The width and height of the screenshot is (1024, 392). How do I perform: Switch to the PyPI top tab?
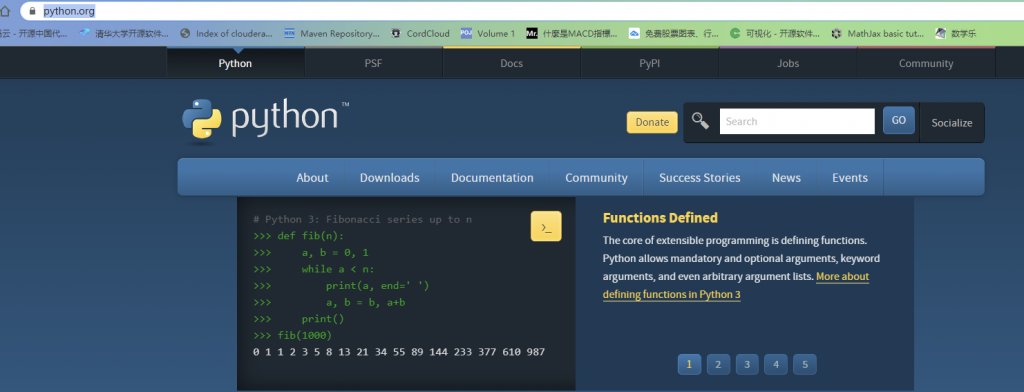click(649, 63)
